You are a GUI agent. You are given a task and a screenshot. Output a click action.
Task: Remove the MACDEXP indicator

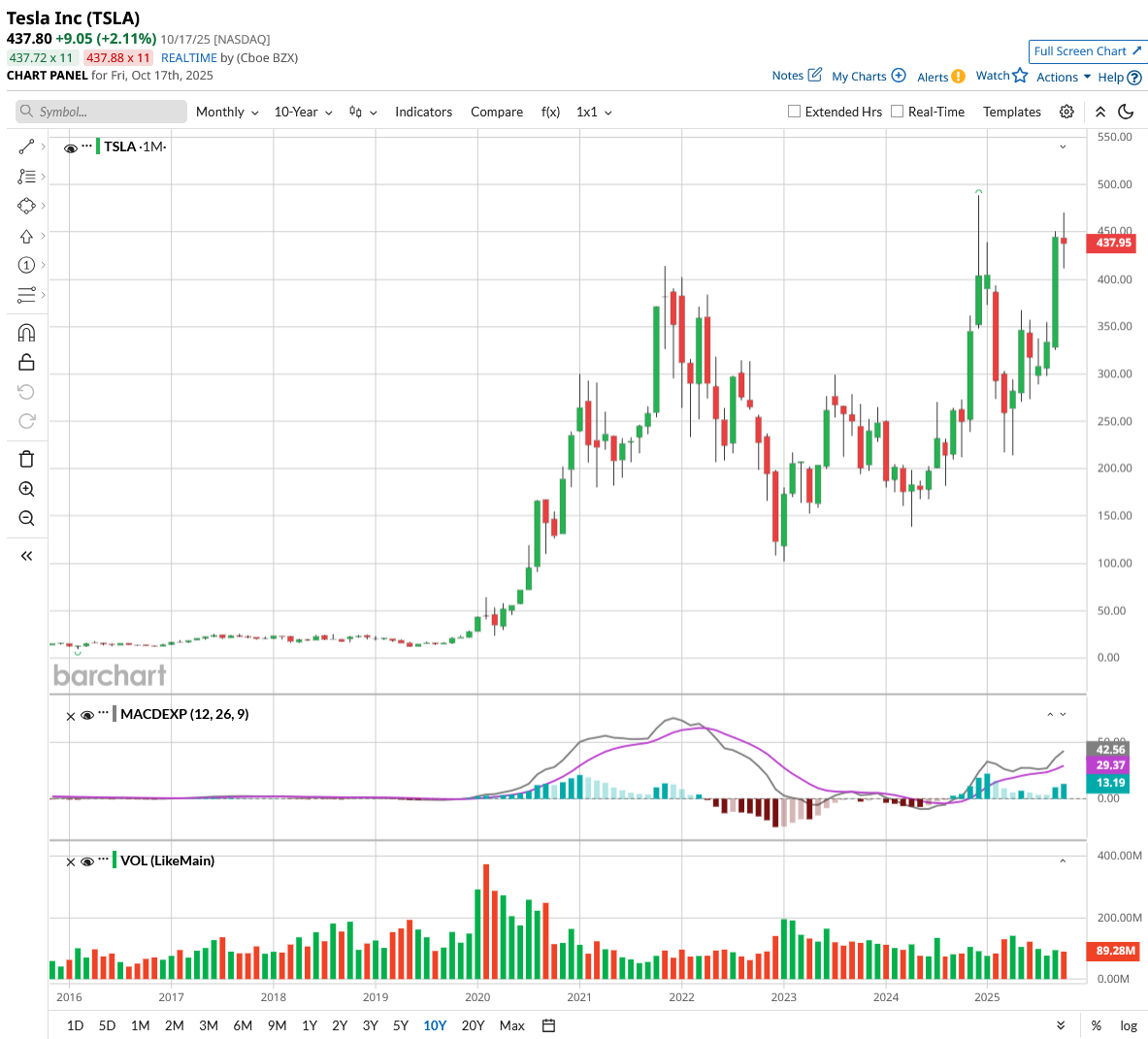70,716
